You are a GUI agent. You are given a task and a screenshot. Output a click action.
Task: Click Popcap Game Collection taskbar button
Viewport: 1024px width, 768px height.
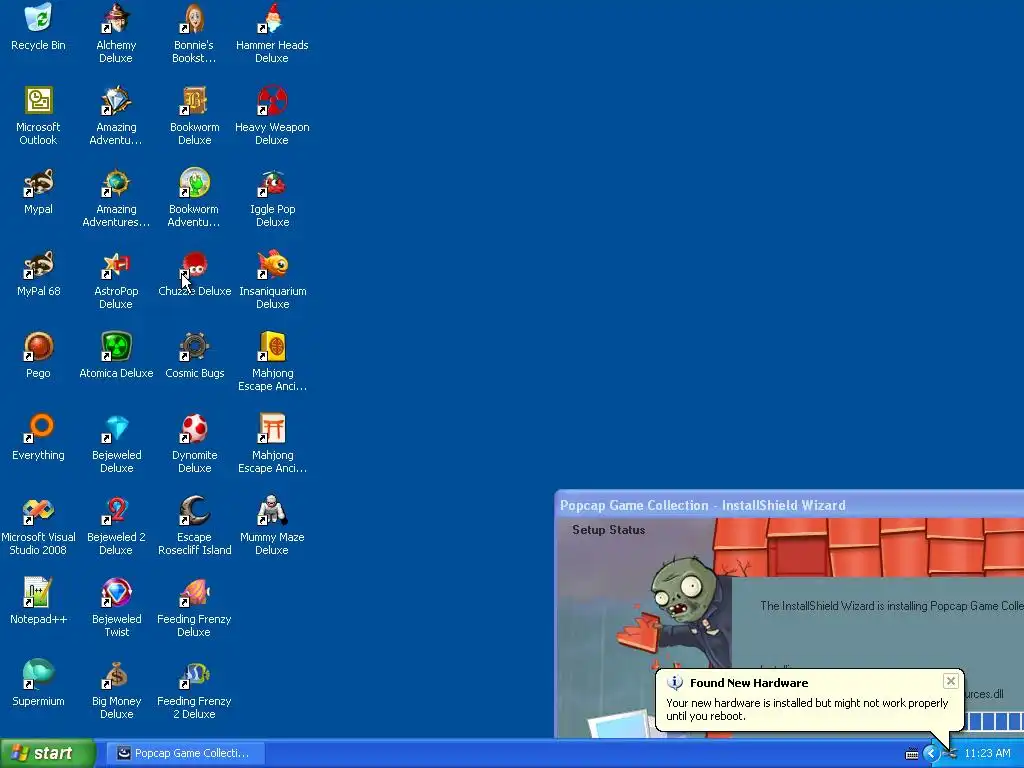point(185,753)
